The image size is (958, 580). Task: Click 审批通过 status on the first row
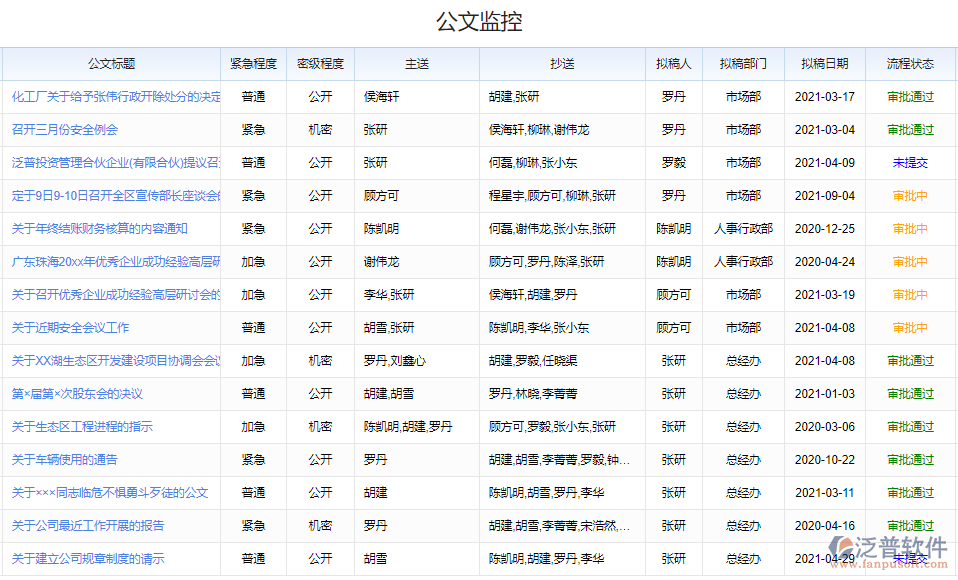click(x=911, y=95)
